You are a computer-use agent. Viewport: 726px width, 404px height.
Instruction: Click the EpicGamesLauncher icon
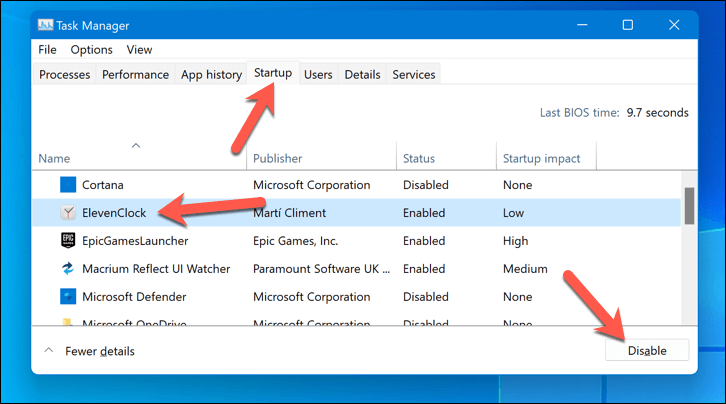[67, 240]
